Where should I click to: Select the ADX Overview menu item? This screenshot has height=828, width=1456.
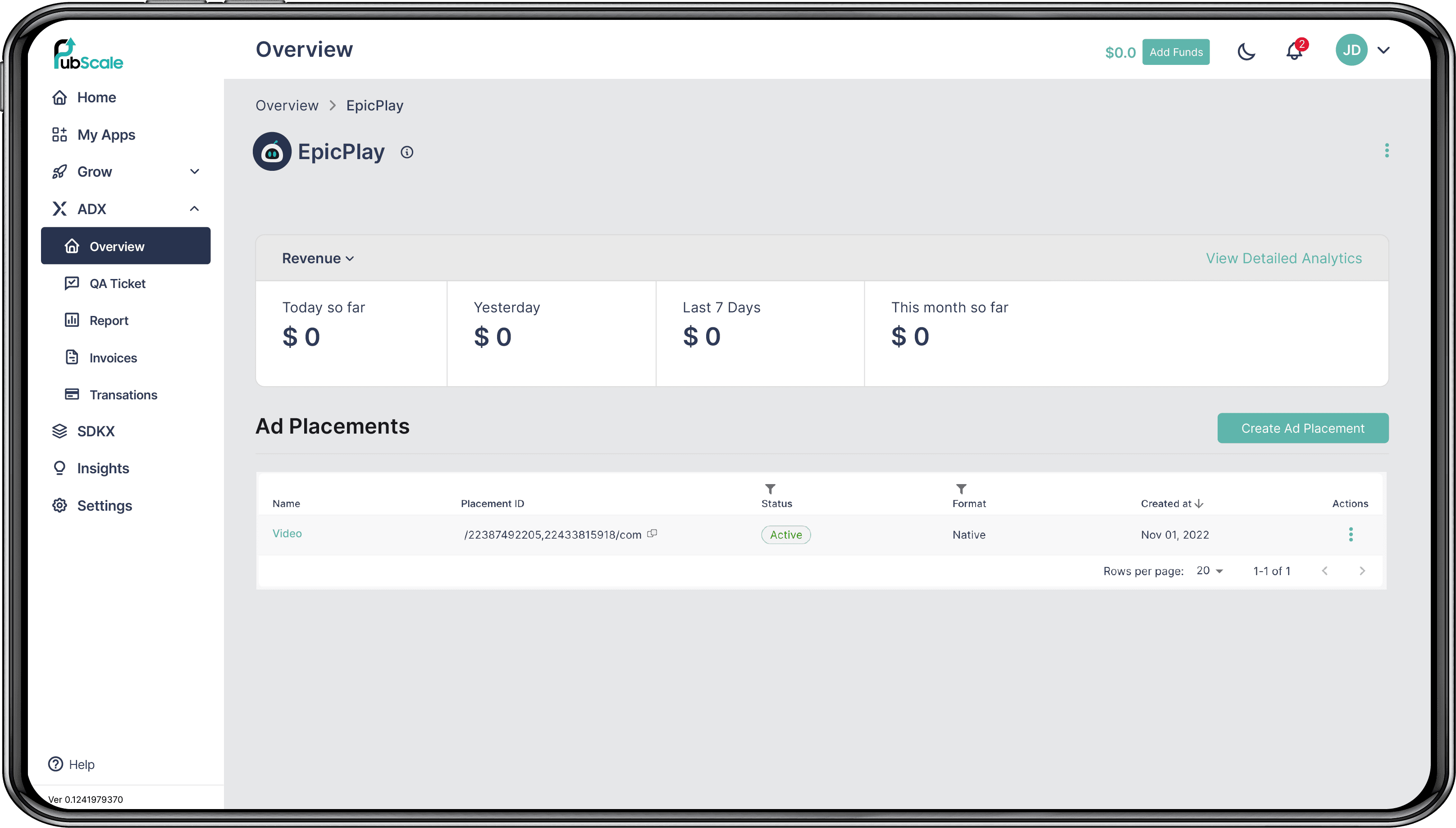126,246
